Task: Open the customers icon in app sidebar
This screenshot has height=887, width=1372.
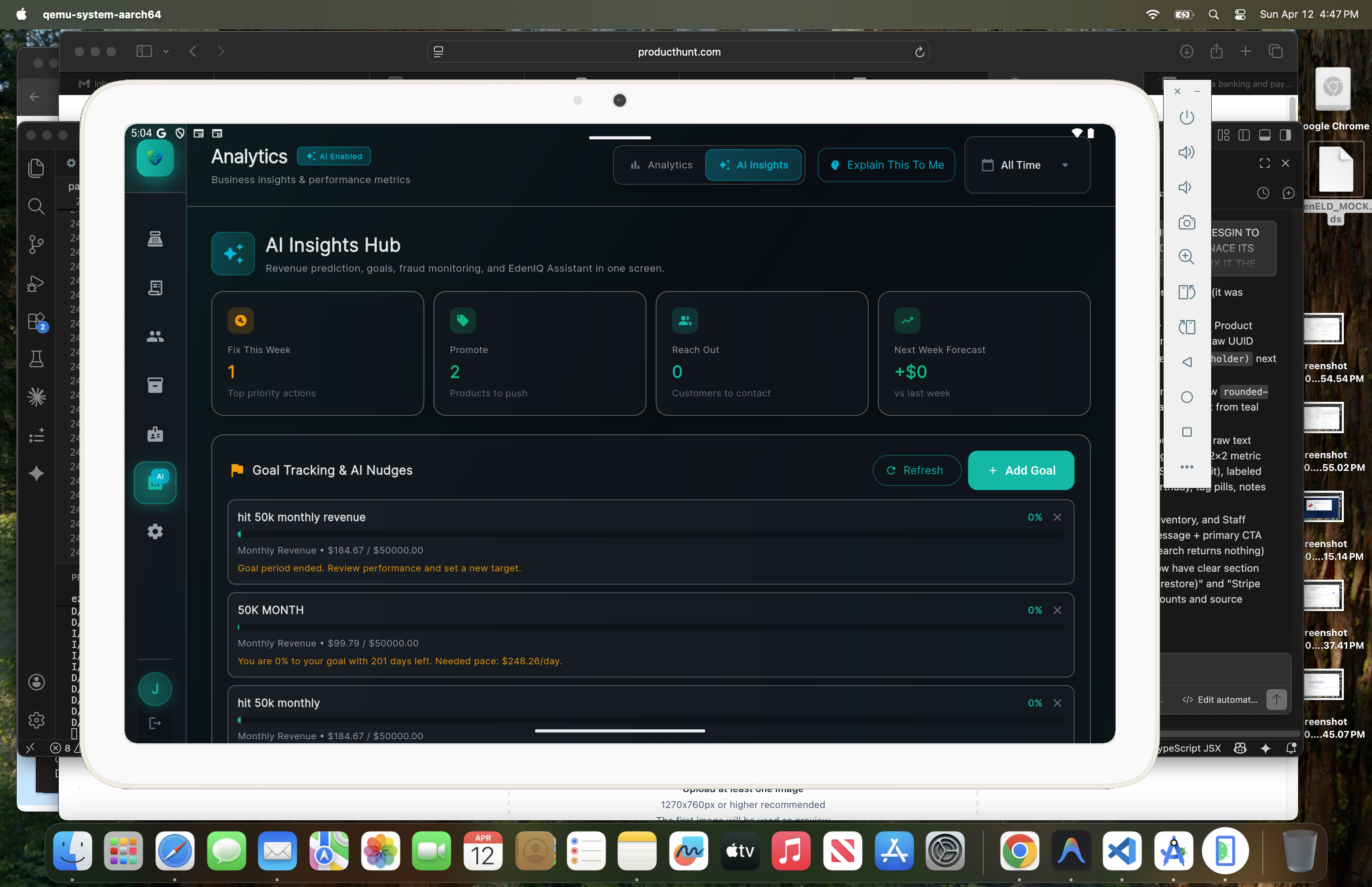Action: [x=155, y=336]
